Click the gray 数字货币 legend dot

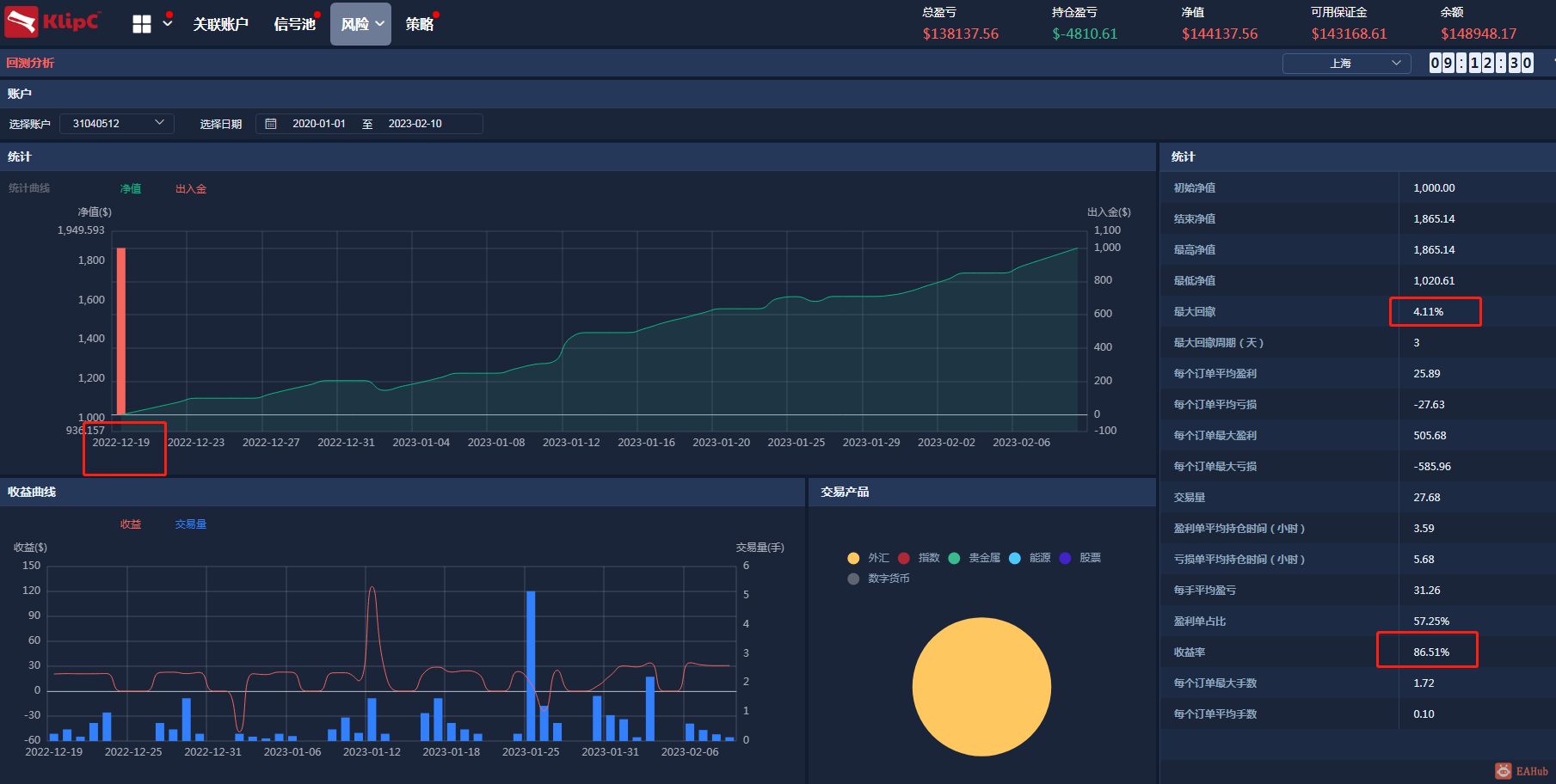click(x=853, y=579)
